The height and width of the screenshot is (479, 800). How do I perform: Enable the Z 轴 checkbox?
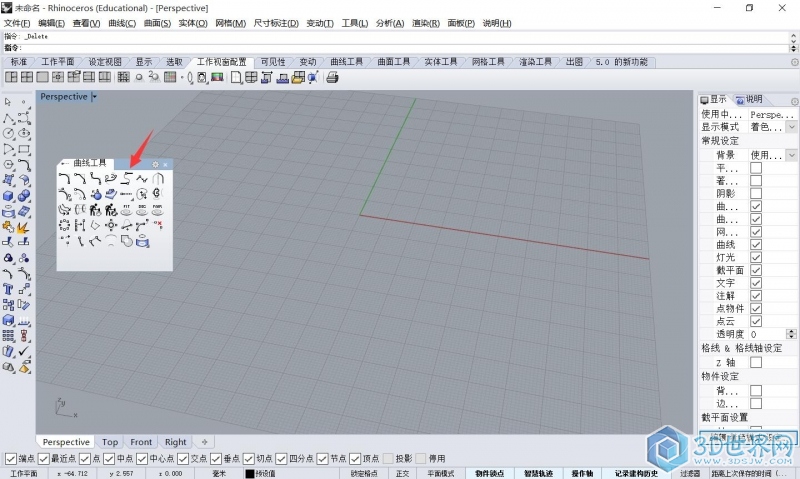coord(756,362)
